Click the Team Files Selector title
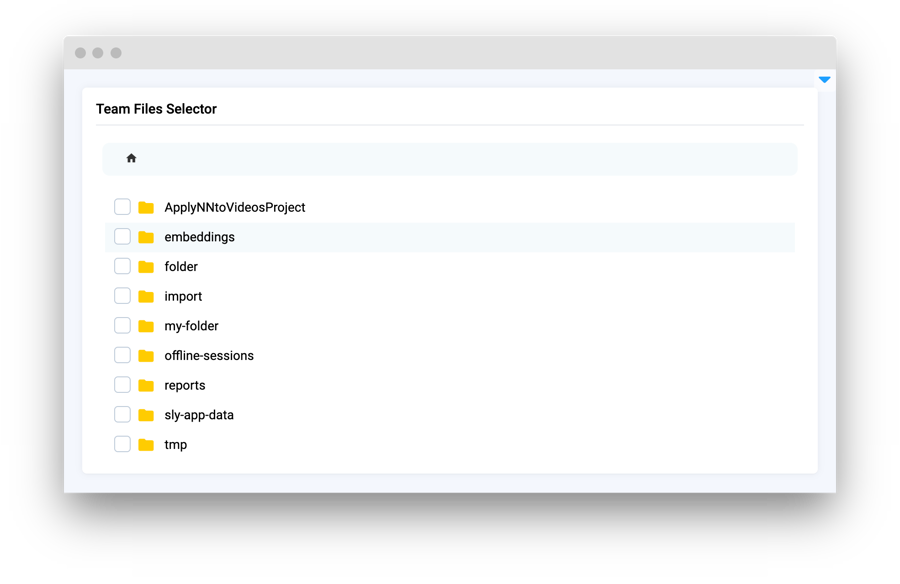Screen dimensions: 900x584 (156, 109)
